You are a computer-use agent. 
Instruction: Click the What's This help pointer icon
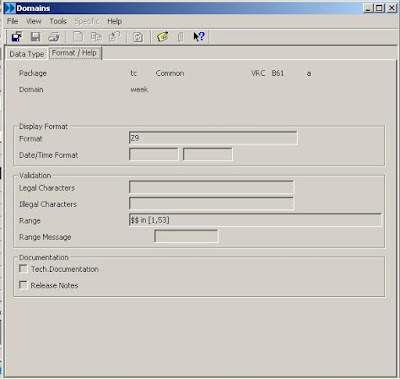pyautogui.click(x=199, y=36)
